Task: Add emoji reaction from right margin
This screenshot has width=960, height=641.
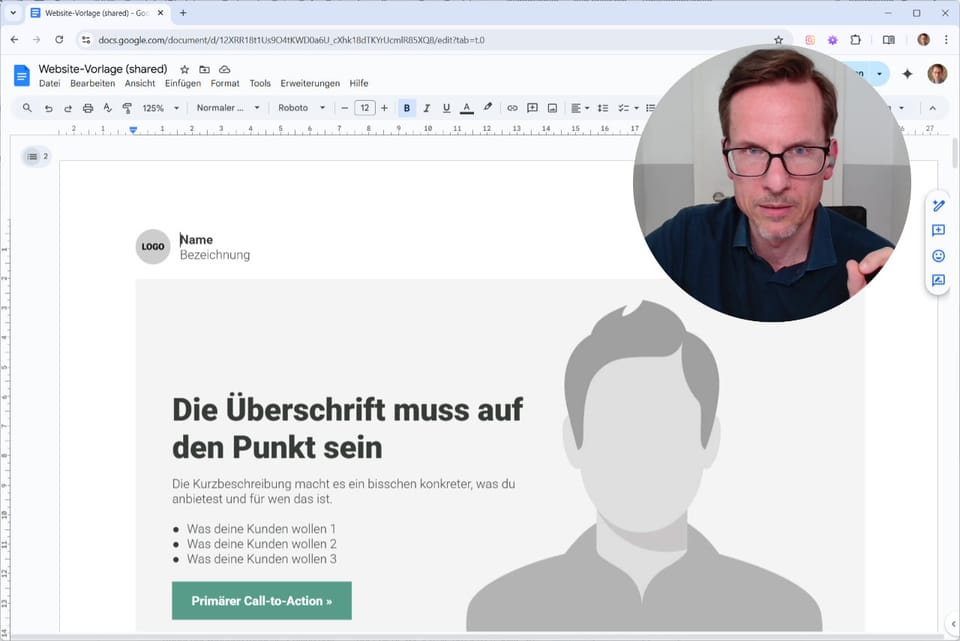Action: pyautogui.click(x=939, y=256)
